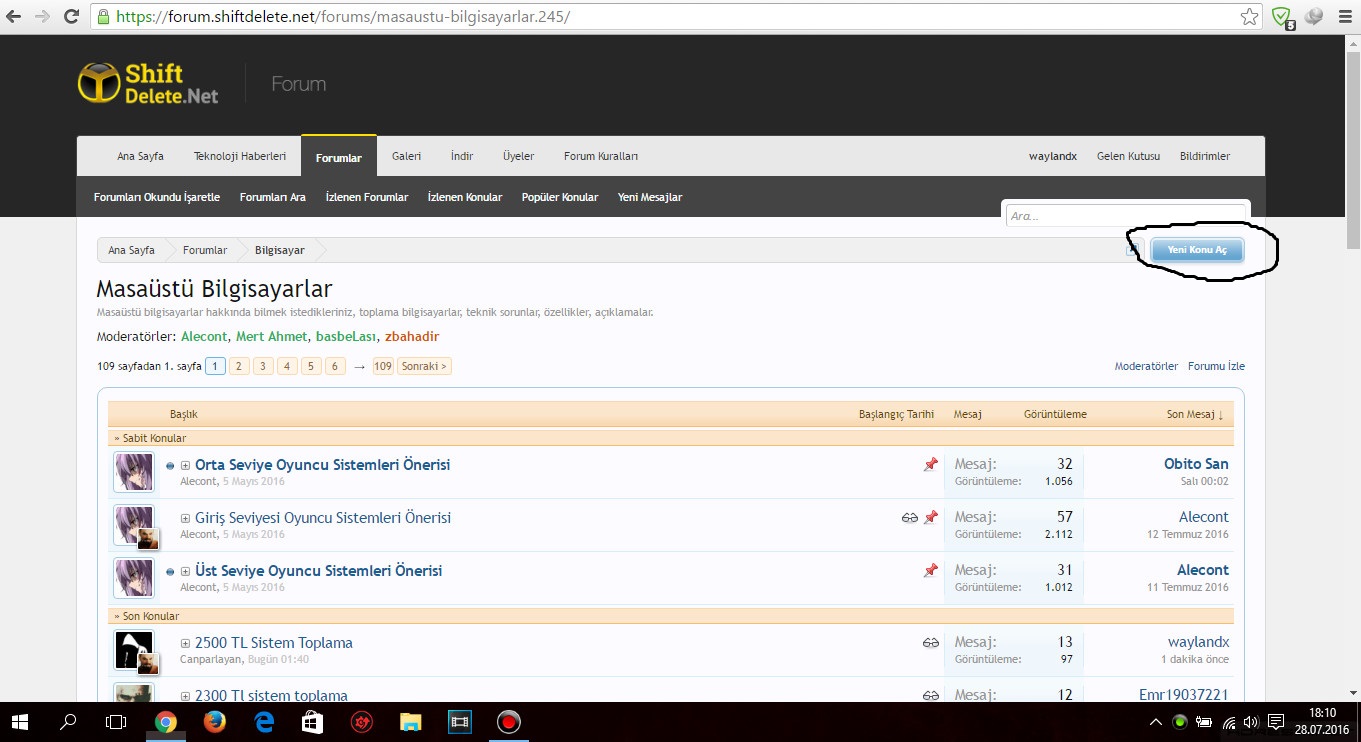
Task: Select Yeni Mesajlar in the sub-navigation bar
Action: click(x=650, y=197)
